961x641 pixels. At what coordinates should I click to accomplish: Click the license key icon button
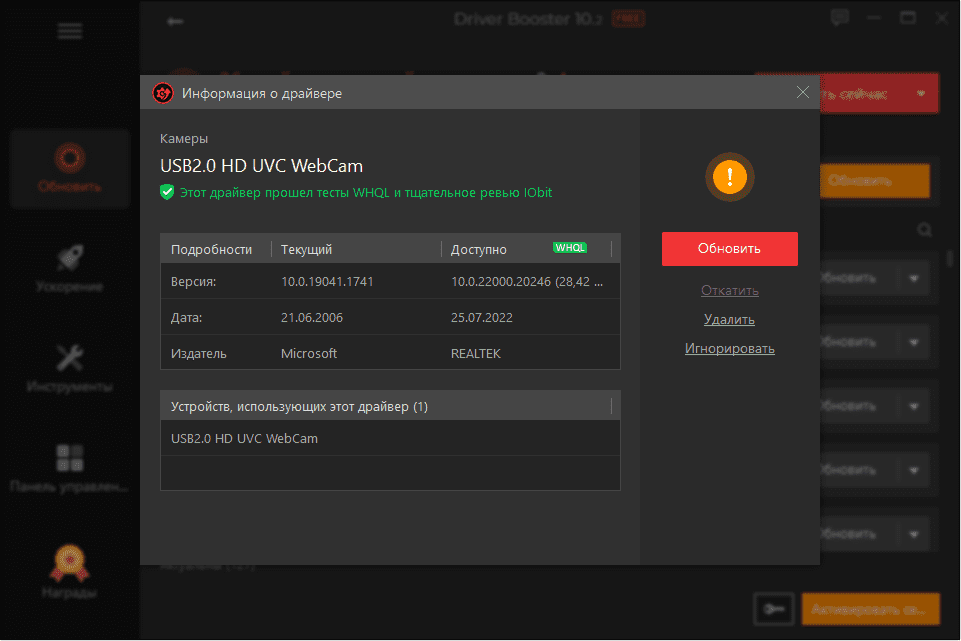coord(774,609)
